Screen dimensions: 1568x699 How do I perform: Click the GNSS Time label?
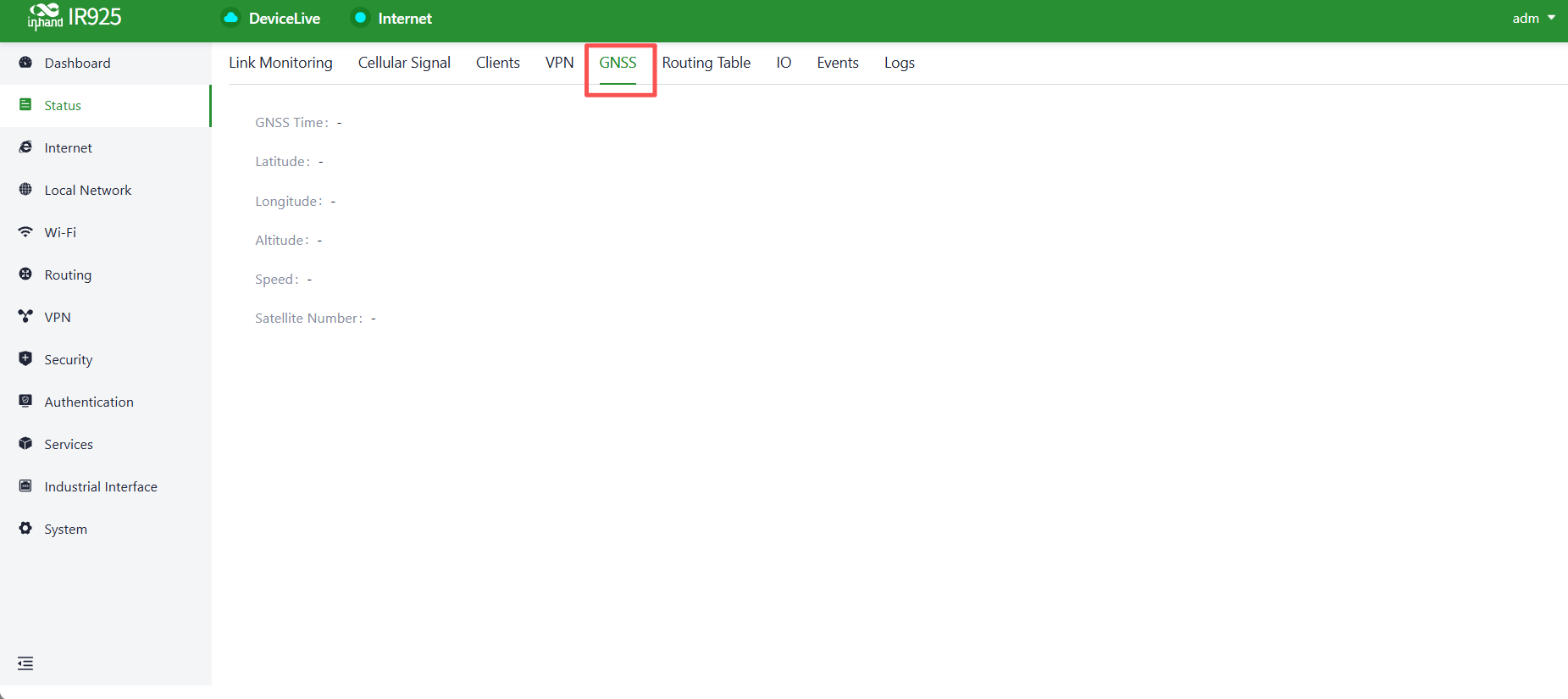[291, 123]
